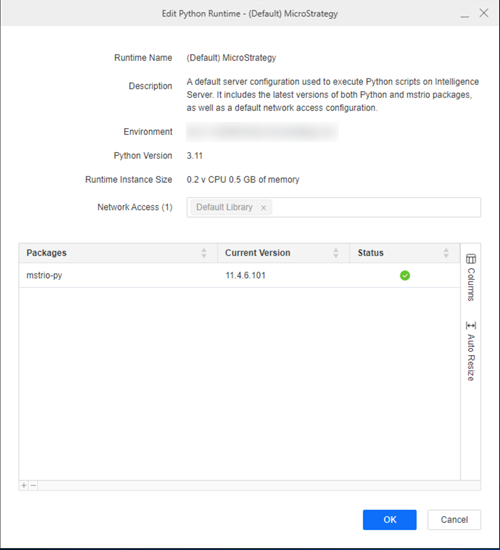Sort by the Packages column arrows
Screen dimensions: 500x550
204,253
